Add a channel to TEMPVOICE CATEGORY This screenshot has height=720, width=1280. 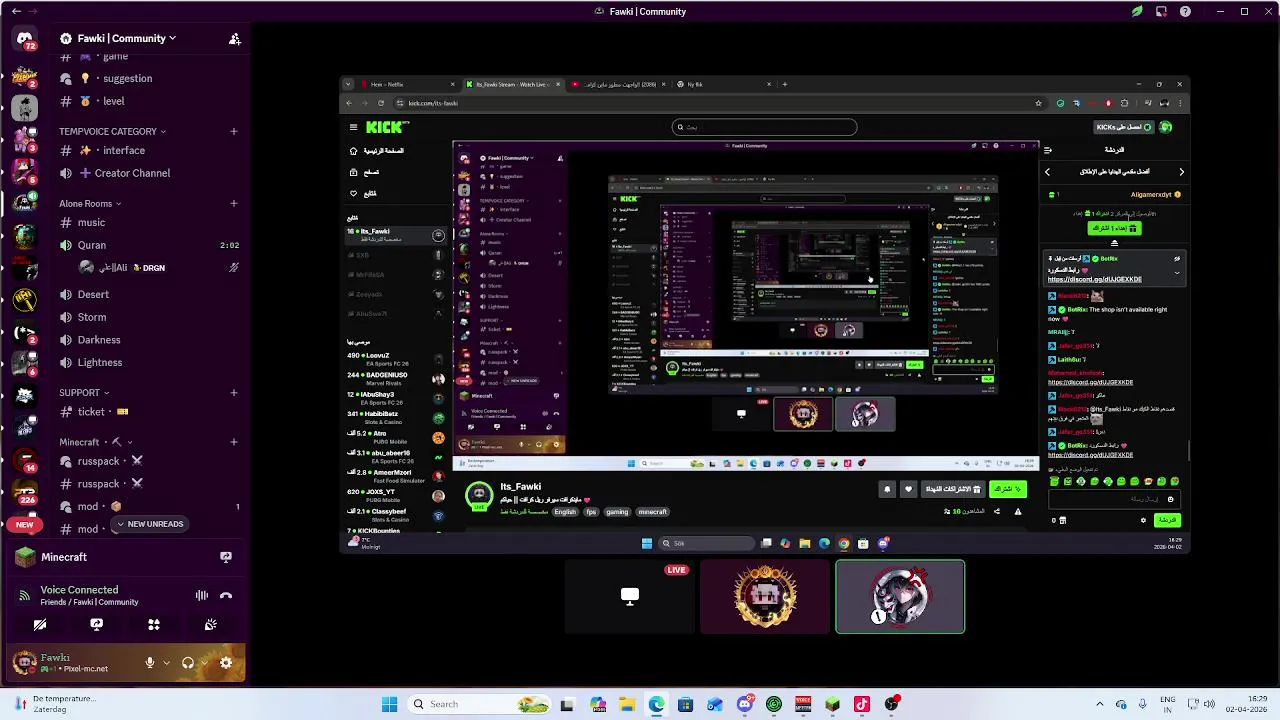pos(233,131)
